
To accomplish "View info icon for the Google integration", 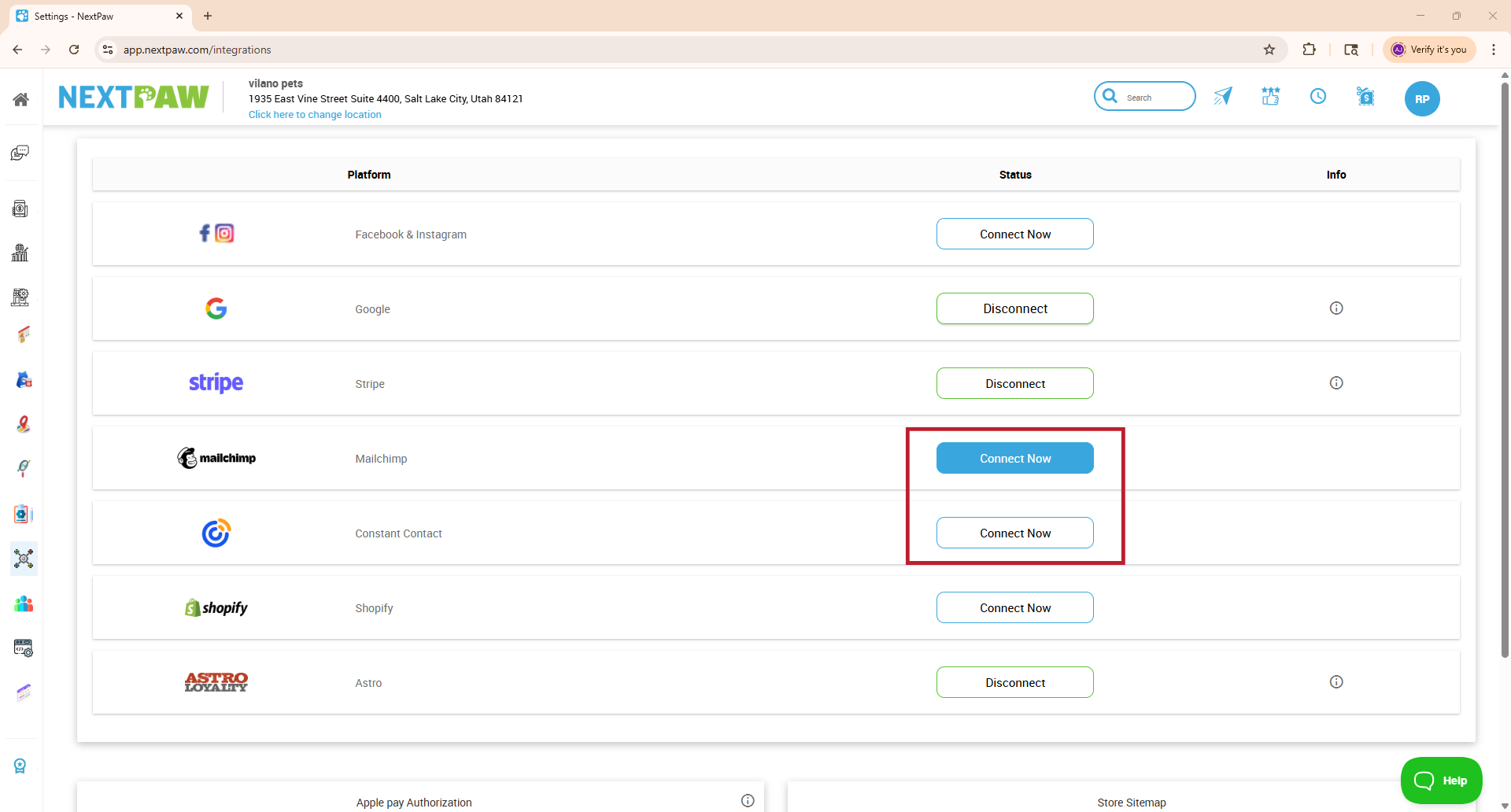I will click(1336, 308).
